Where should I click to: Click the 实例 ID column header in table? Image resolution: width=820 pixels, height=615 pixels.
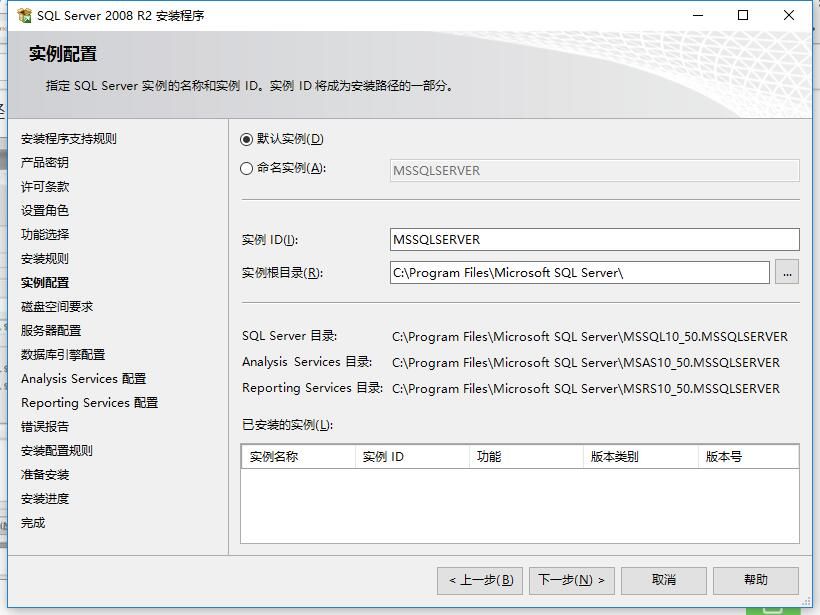(x=412, y=457)
